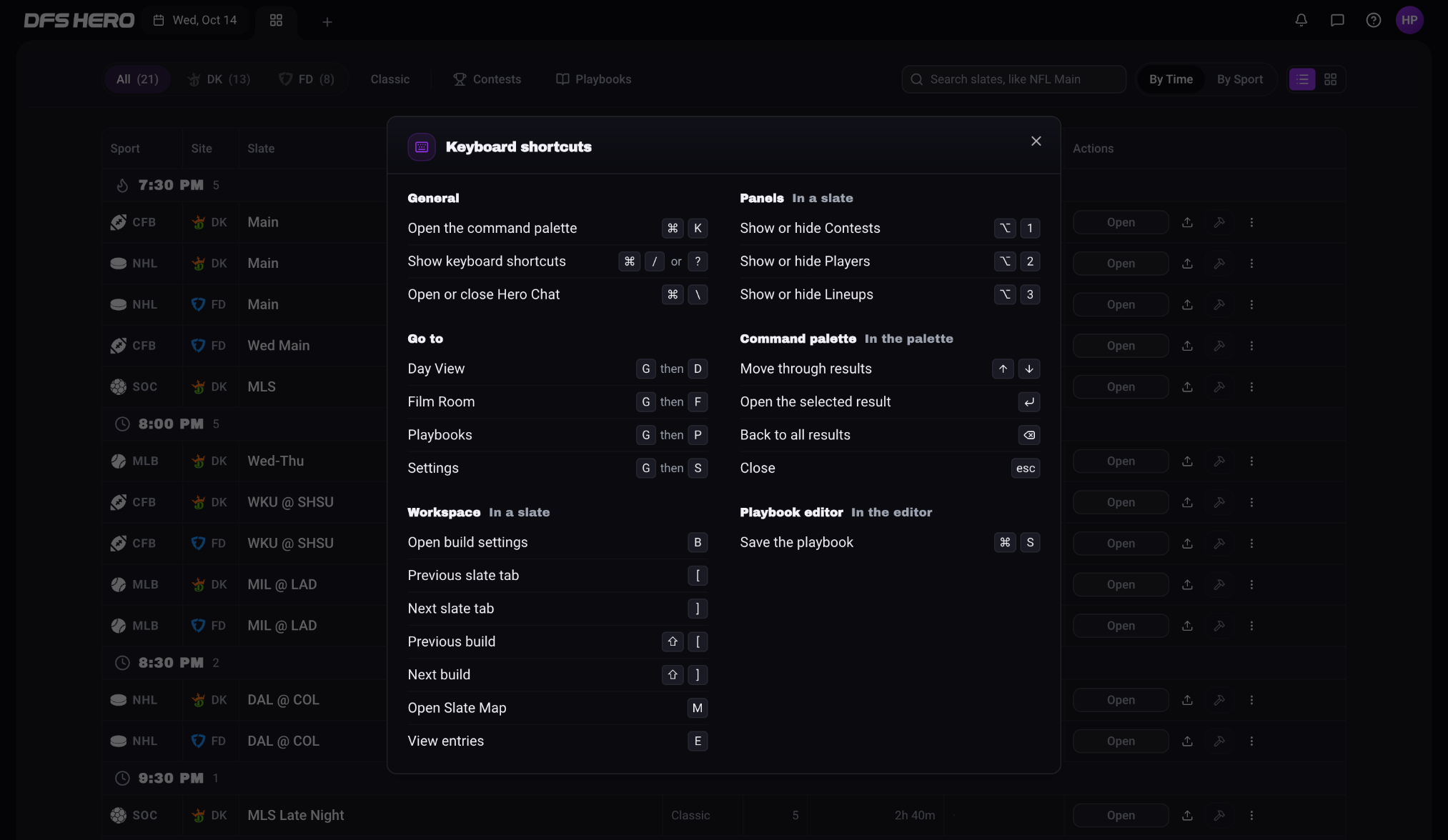
Task: Click upload icon on Wed Main row
Action: [1187, 346]
